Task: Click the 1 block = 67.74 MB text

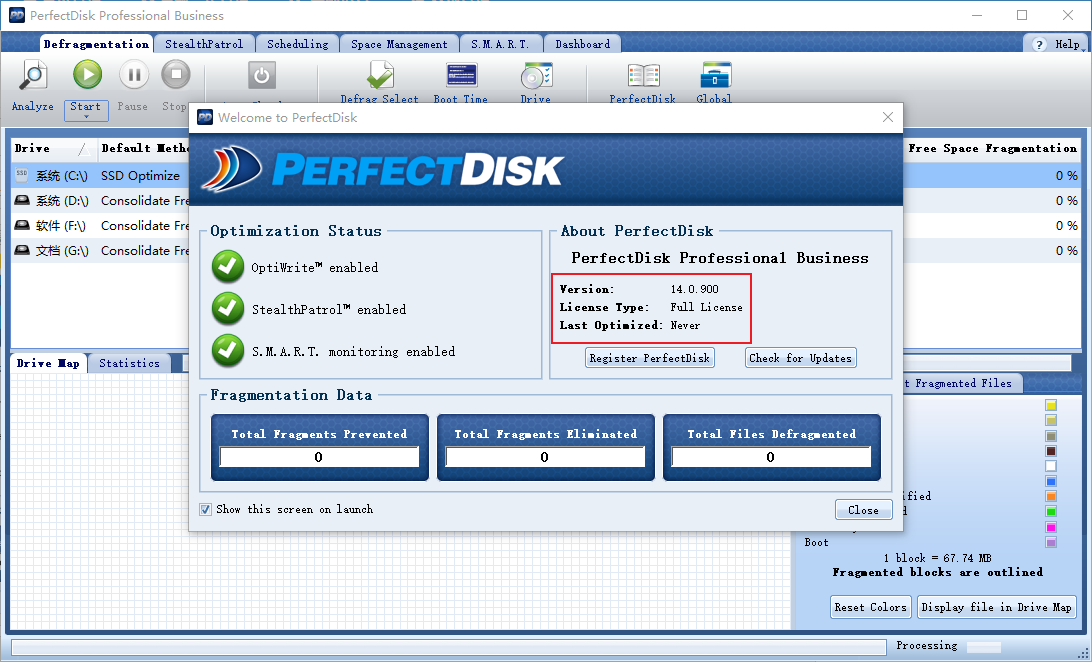Action: click(x=937, y=558)
